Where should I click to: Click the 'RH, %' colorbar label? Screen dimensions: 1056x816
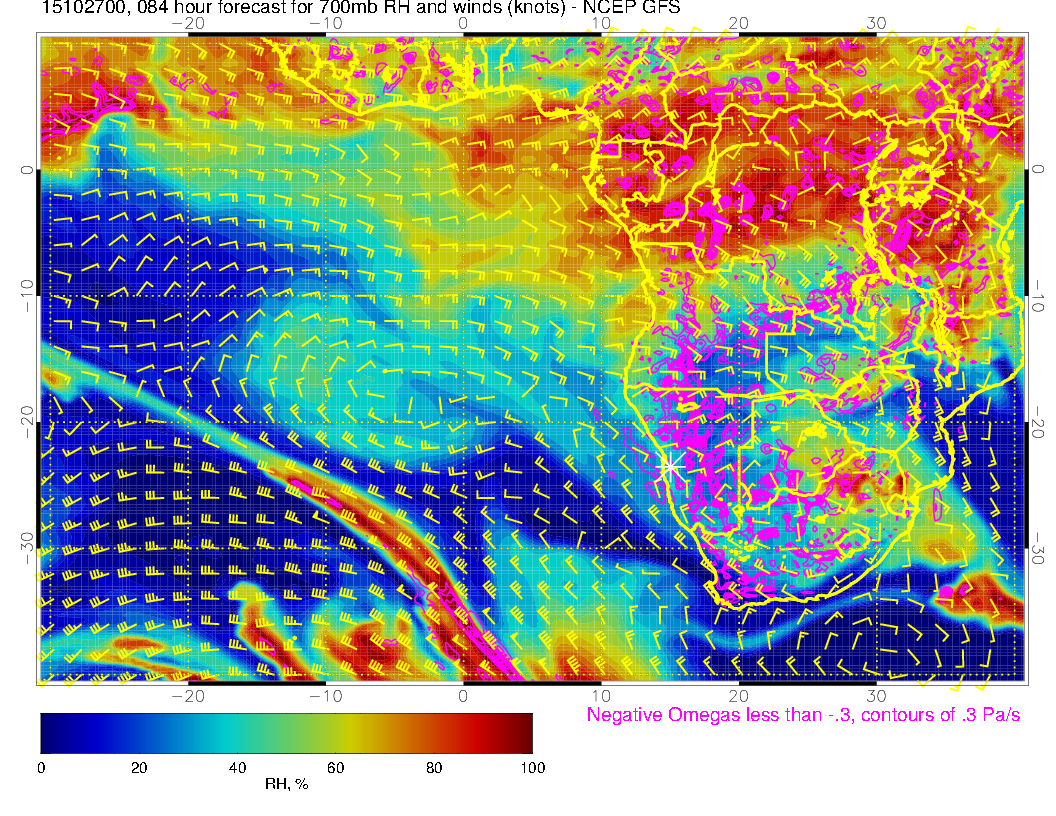pyautogui.click(x=287, y=784)
